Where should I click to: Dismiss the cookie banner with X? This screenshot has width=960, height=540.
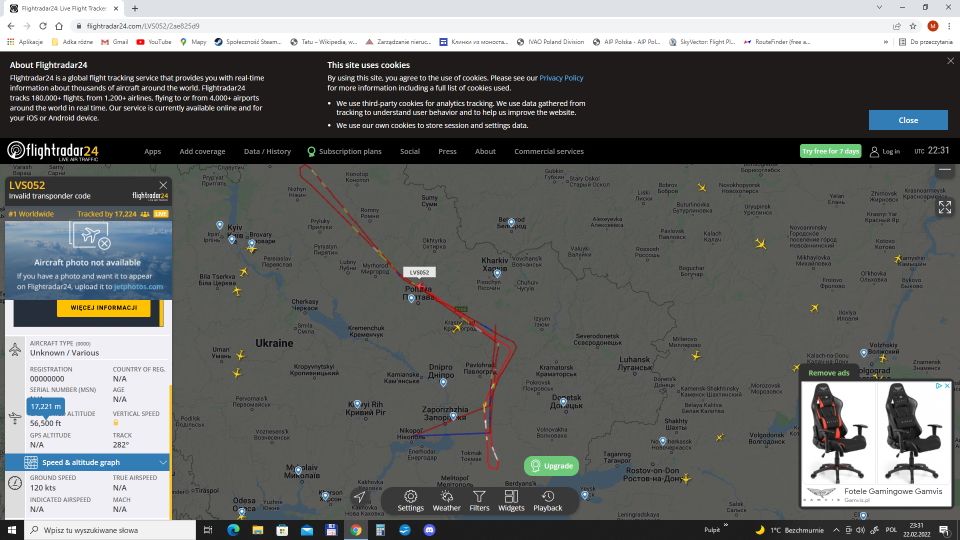[950, 61]
